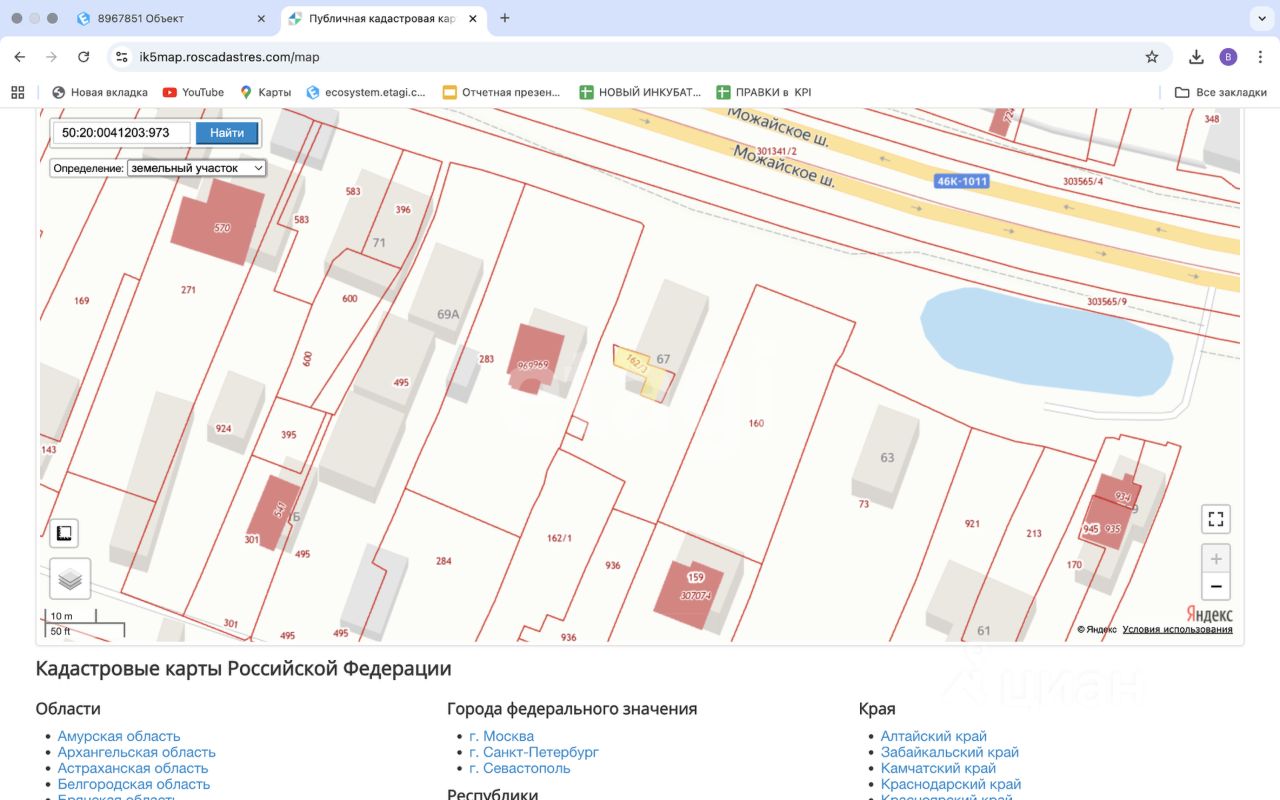Click the map ruler measurement tool
1280x800 pixels.
tap(64, 533)
